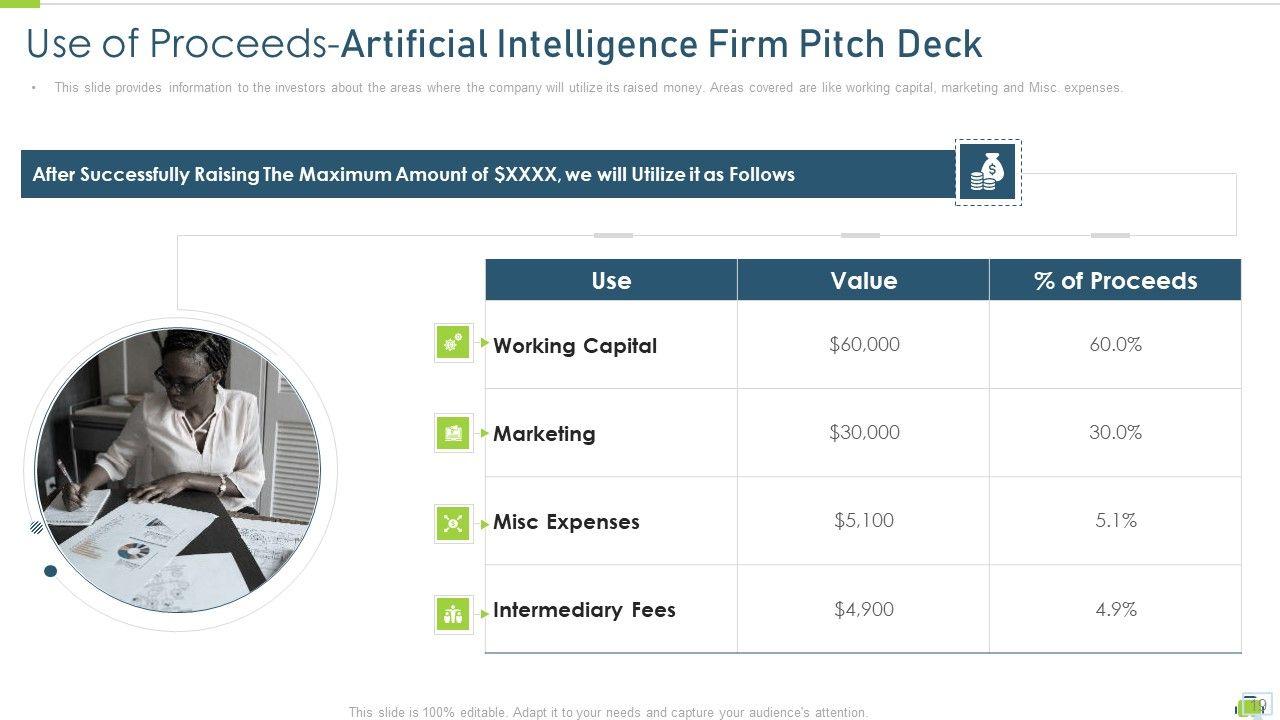Click the 'Use' column header
1280x720 pixels.
(611, 280)
